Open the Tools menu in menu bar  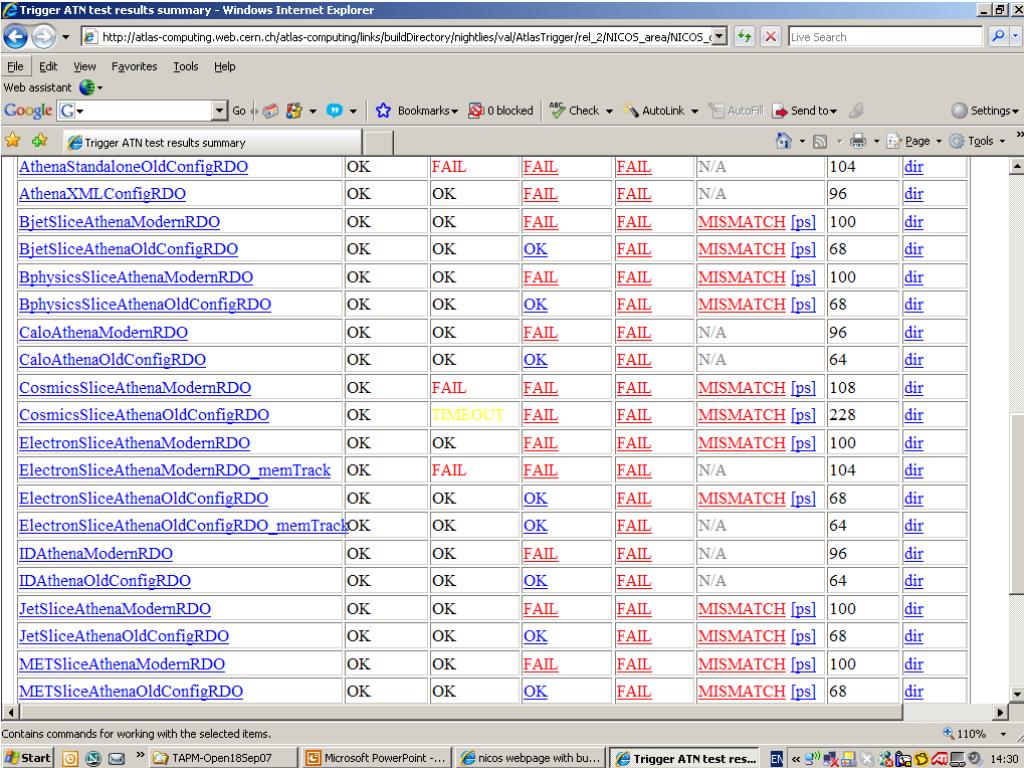[x=185, y=66]
